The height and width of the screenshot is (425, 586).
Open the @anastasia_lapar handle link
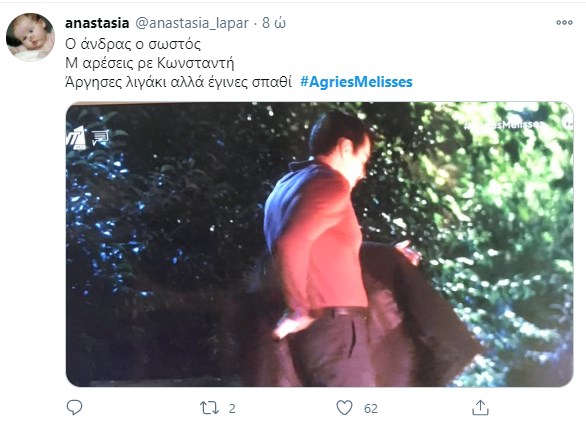192,24
